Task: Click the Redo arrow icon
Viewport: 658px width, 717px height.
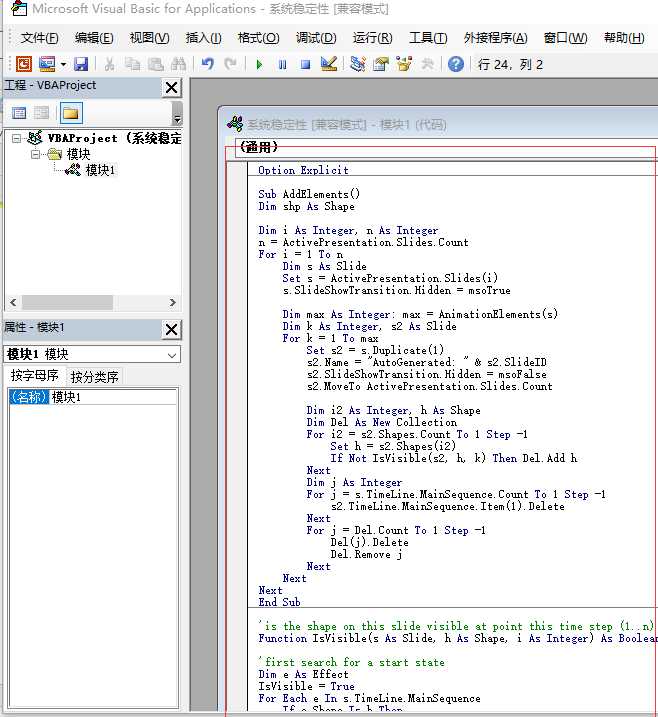Action: 230,64
